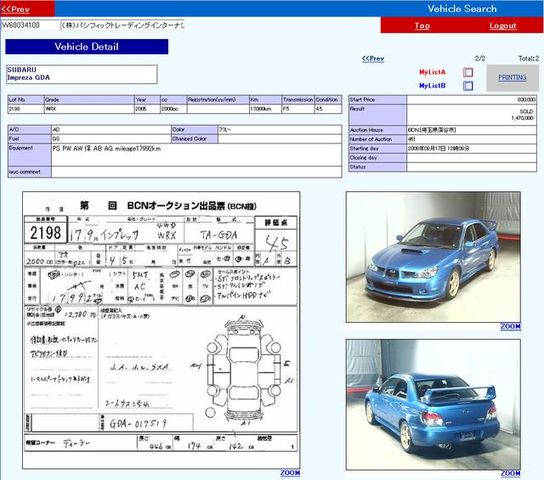Click the Logout link
Screen dimensions: 544x480
[x=503, y=26]
